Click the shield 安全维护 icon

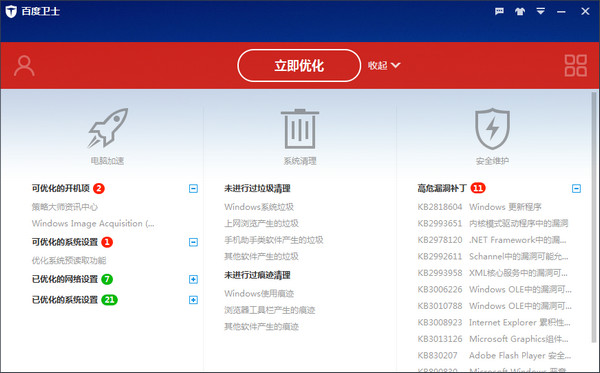492,129
